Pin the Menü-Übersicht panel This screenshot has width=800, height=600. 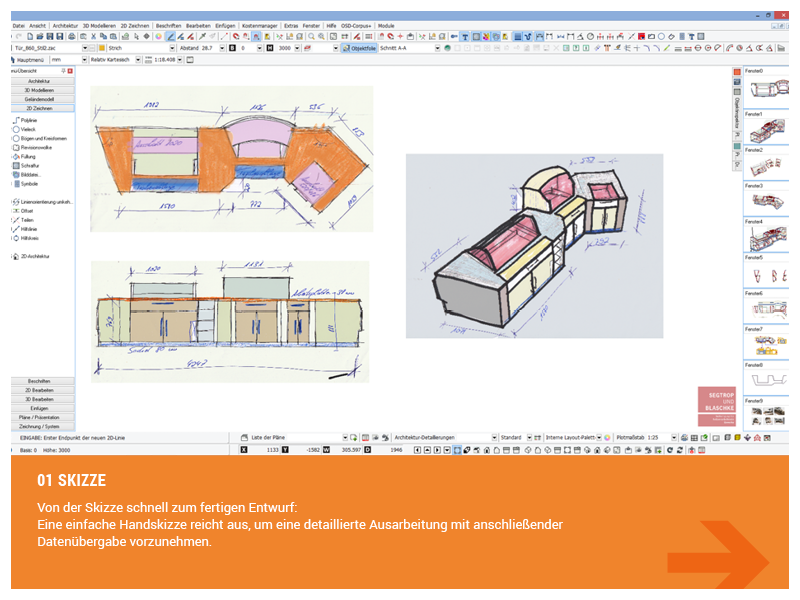click(63, 71)
